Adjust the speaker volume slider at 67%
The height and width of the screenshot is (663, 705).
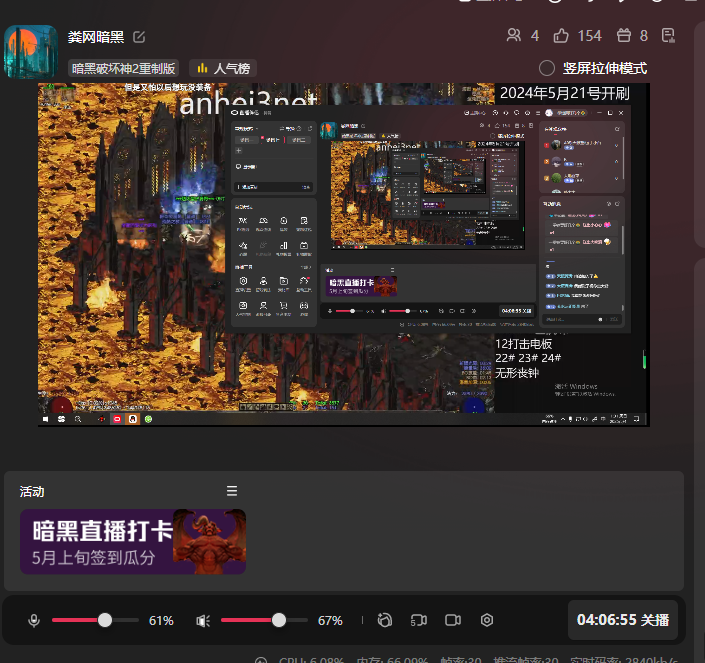(264, 620)
